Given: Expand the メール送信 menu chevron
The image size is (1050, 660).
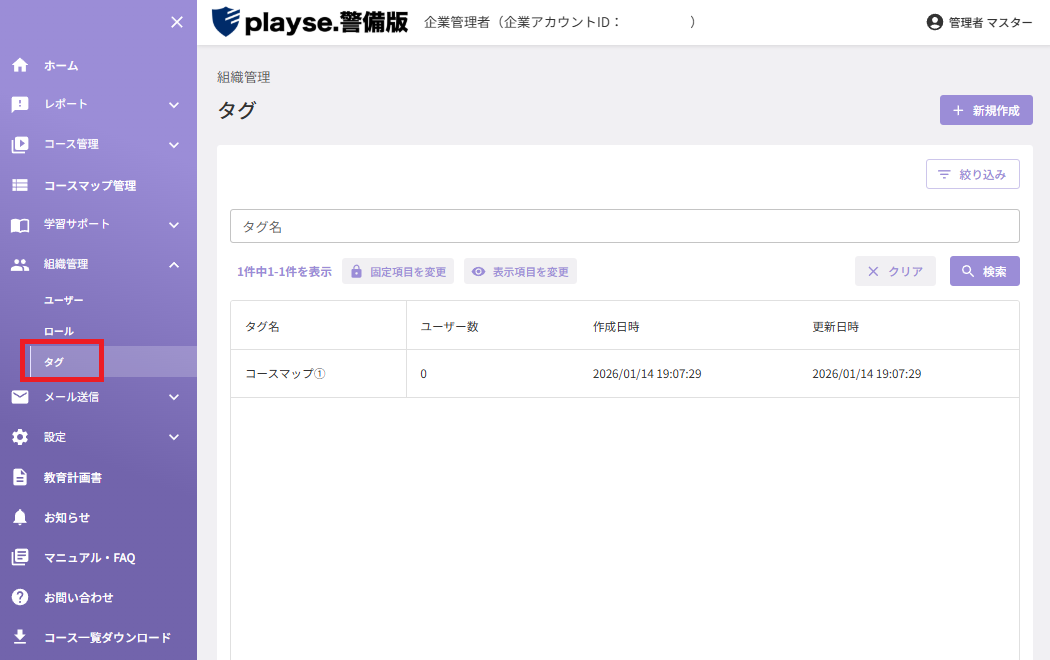Looking at the screenshot, I should (x=174, y=397).
